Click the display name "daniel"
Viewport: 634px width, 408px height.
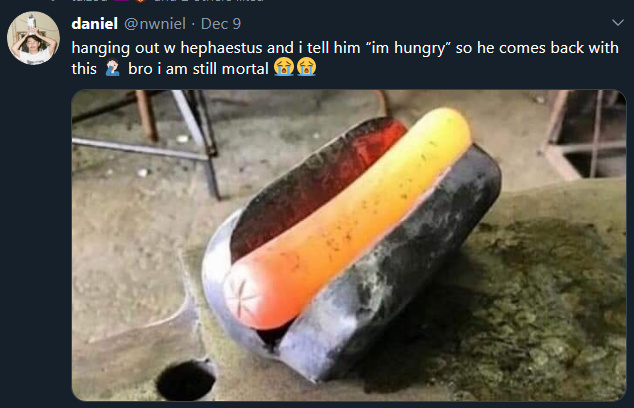pyautogui.click(x=96, y=23)
